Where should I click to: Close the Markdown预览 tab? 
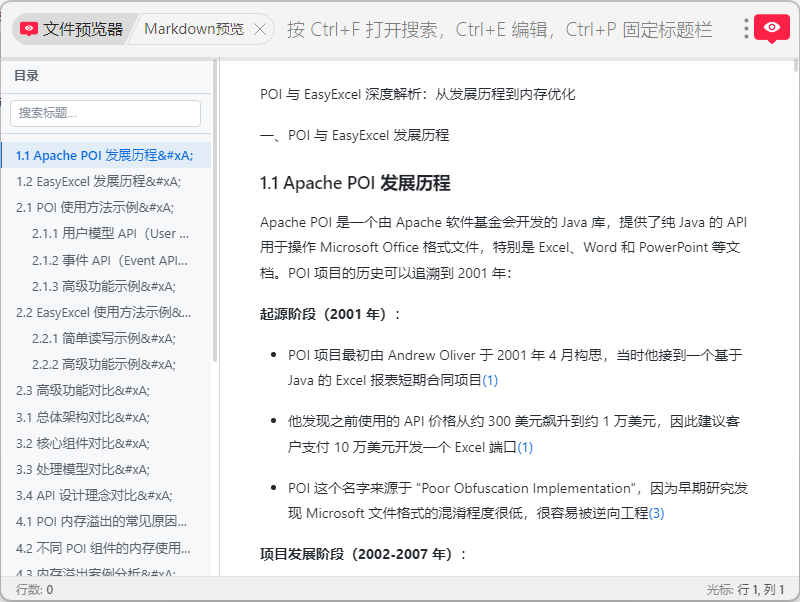tap(260, 29)
